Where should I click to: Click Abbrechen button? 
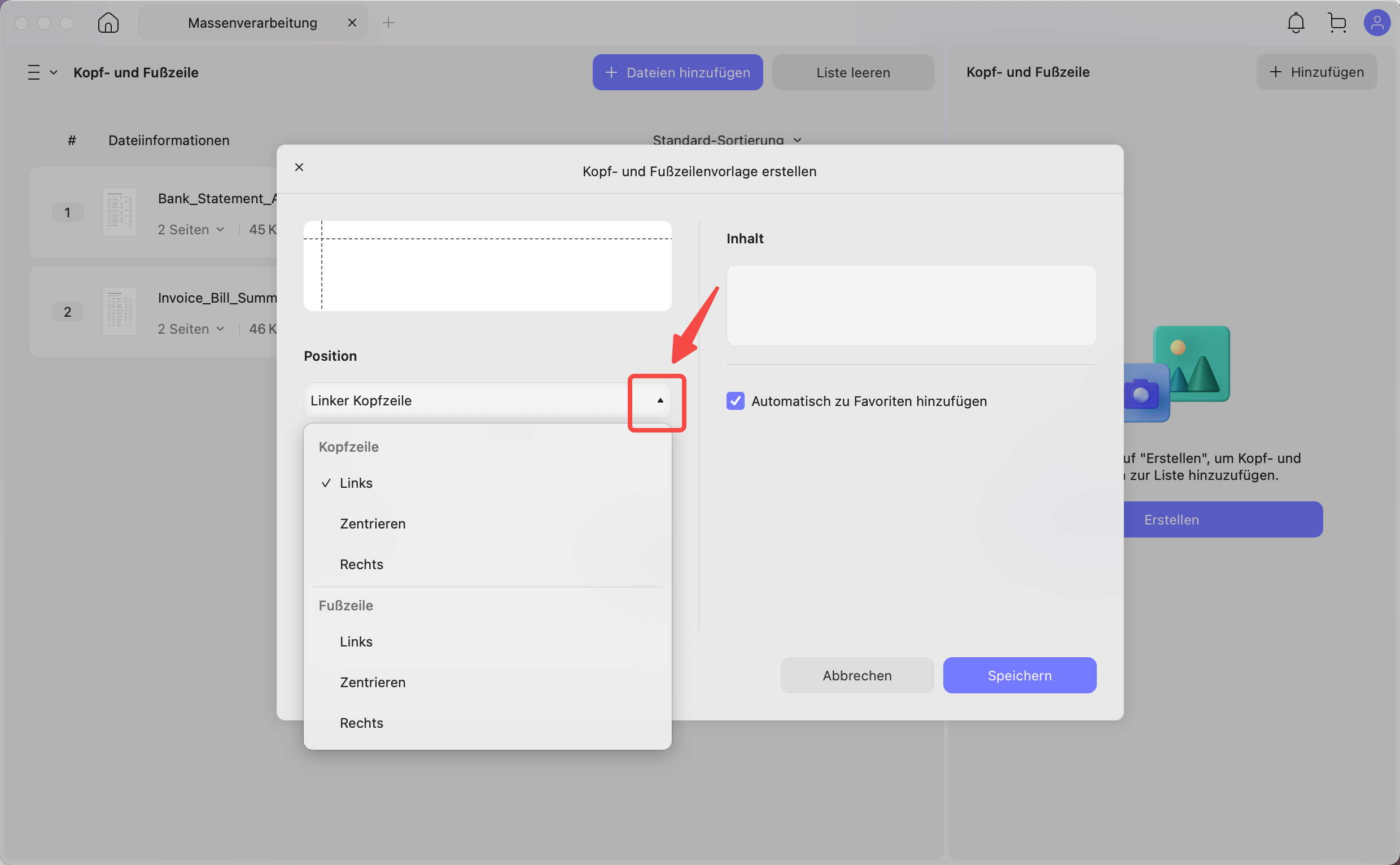click(857, 675)
